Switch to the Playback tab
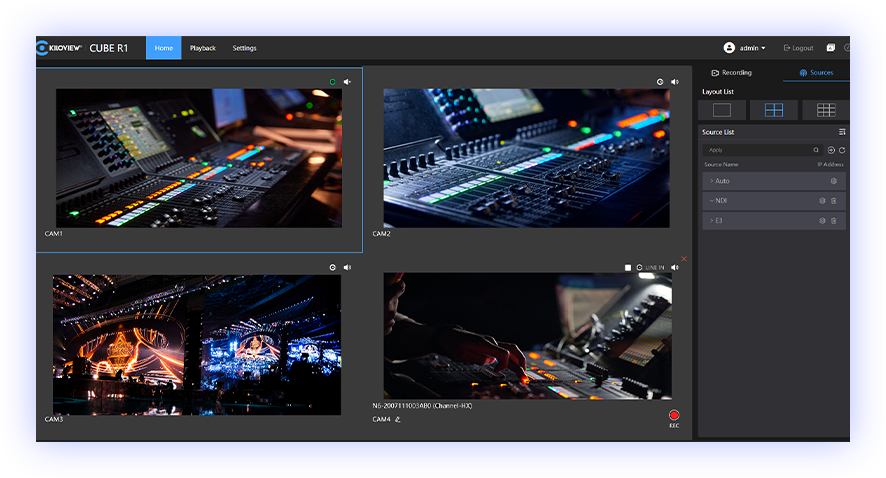Screen dimensions: 886x478 (x=203, y=48)
